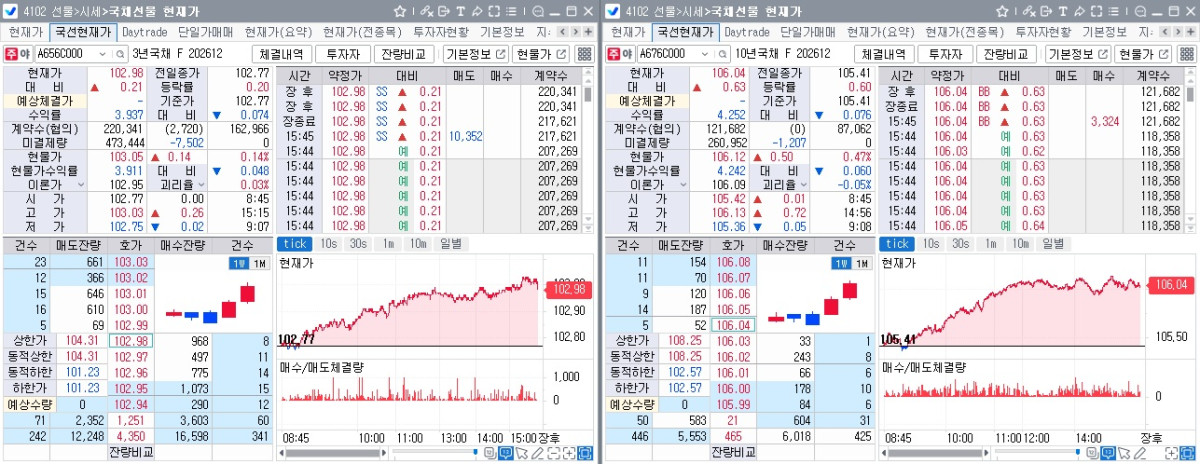This screenshot has width=1200, height=464.
Task: Adjust the left chart zoom slider handle
Action: click(x=475, y=451)
